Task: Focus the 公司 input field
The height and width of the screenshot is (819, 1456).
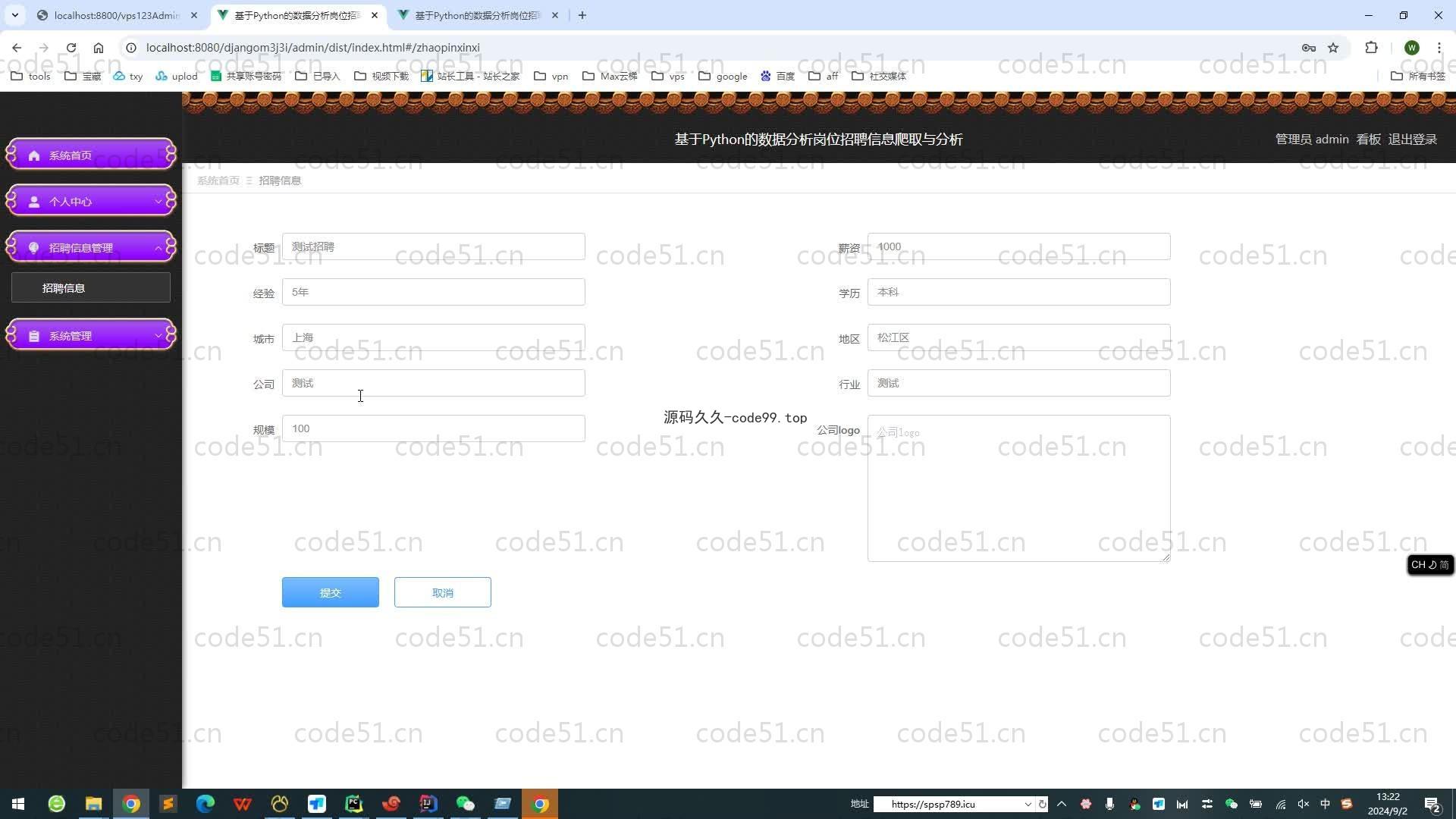Action: 434,383
